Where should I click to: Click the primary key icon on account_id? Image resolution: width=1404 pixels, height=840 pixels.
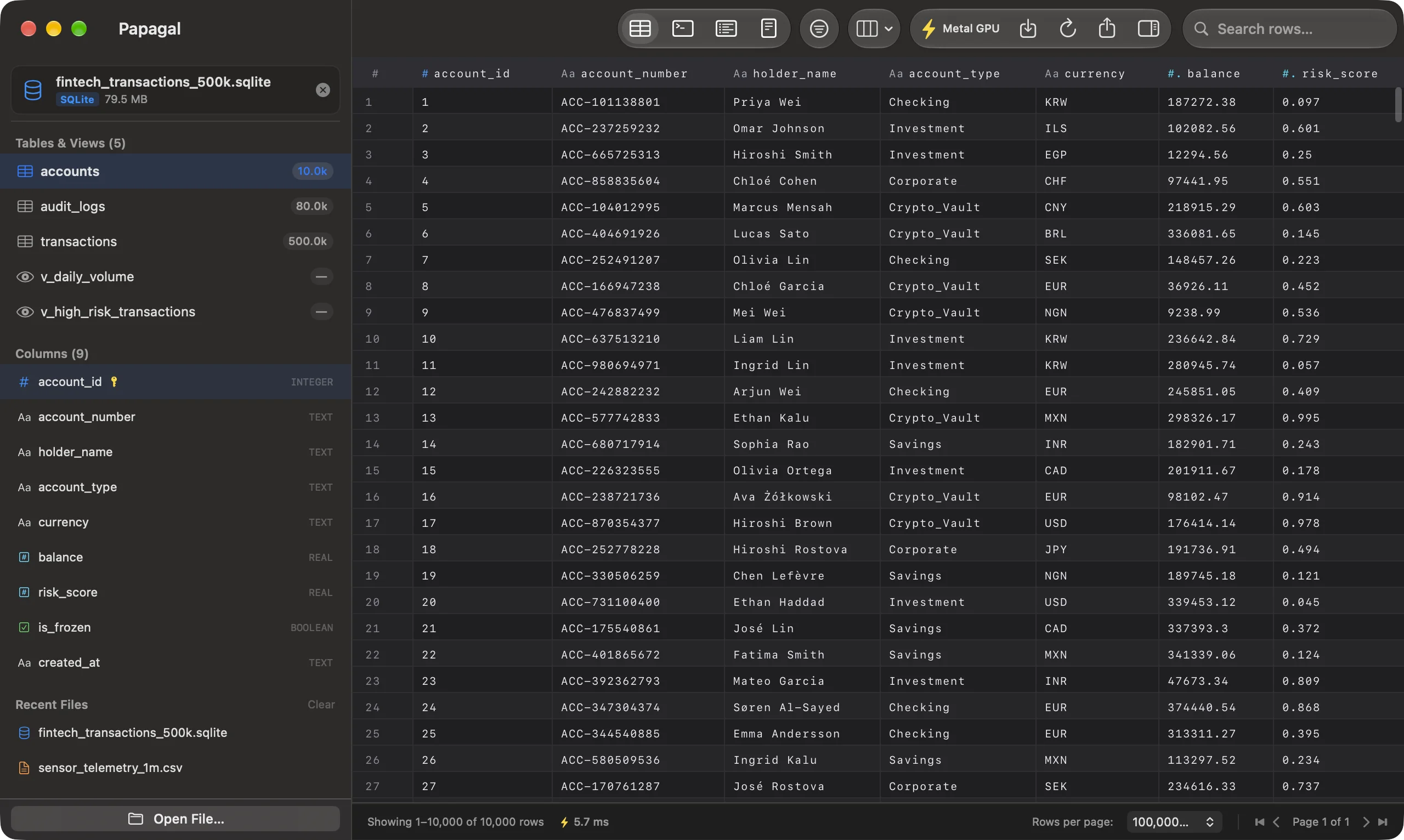pyautogui.click(x=114, y=382)
